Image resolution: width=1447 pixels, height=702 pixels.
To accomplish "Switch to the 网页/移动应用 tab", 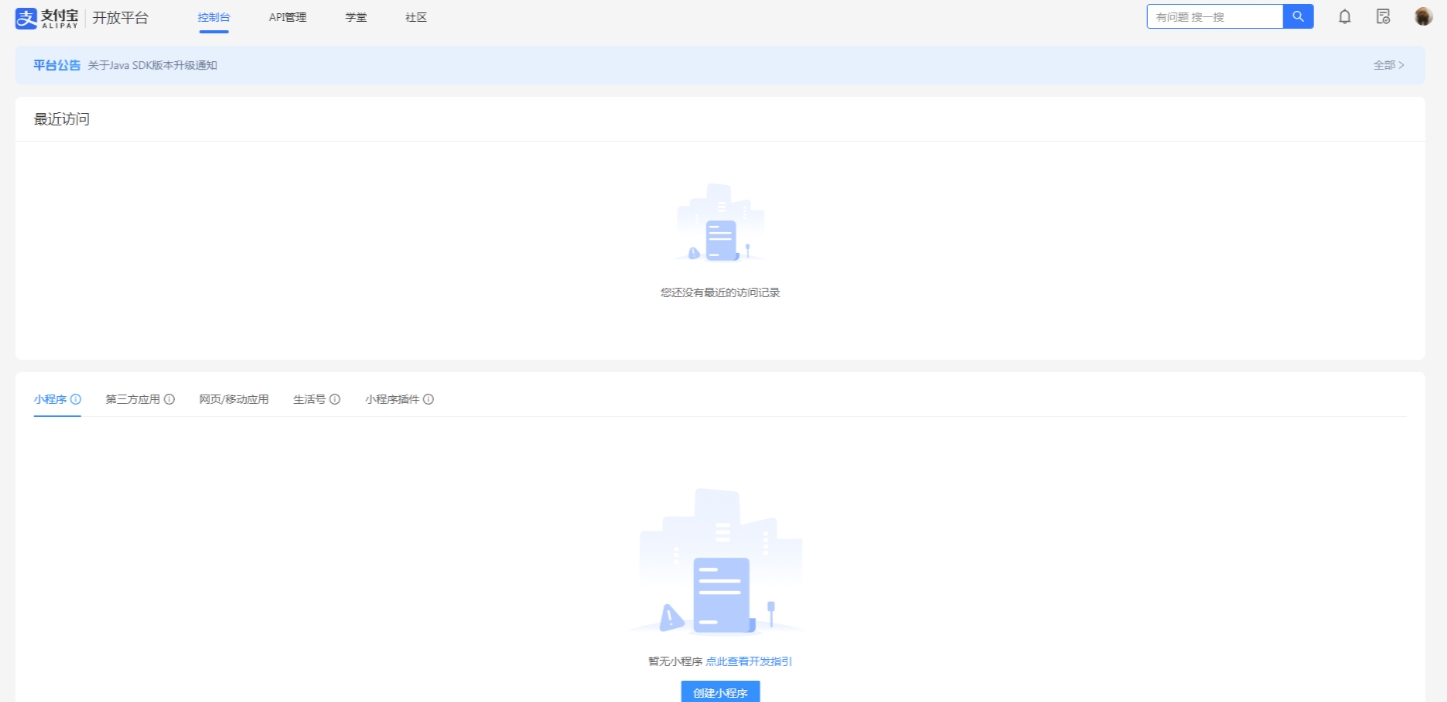I will point(234,400).
